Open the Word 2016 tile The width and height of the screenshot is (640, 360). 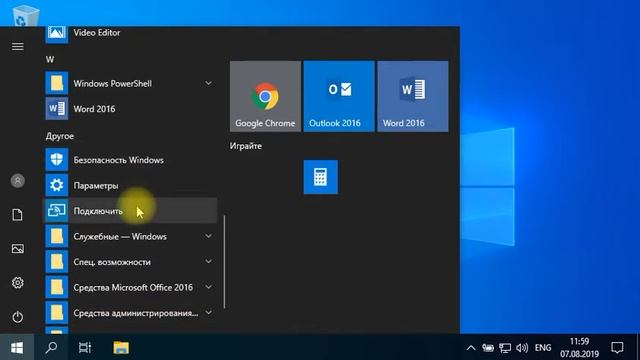pos(413,96)
